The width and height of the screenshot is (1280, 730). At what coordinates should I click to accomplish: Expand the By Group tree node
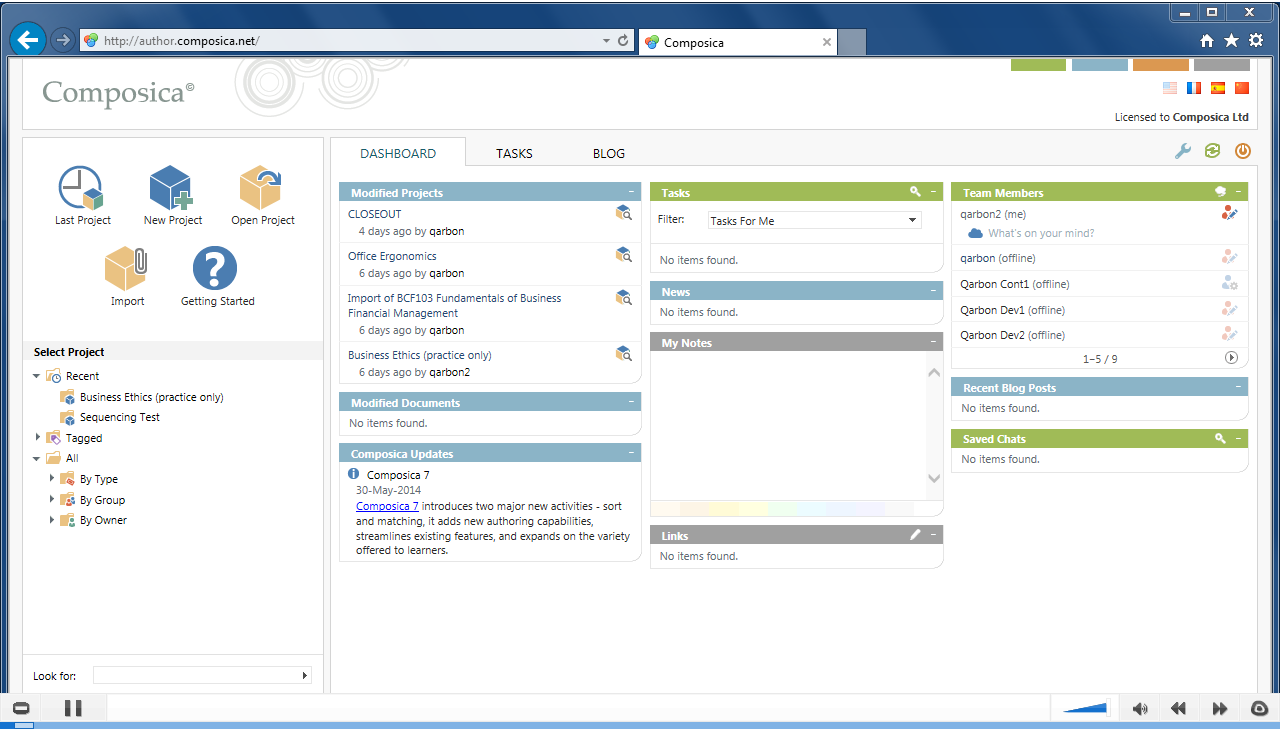(52, 499)
